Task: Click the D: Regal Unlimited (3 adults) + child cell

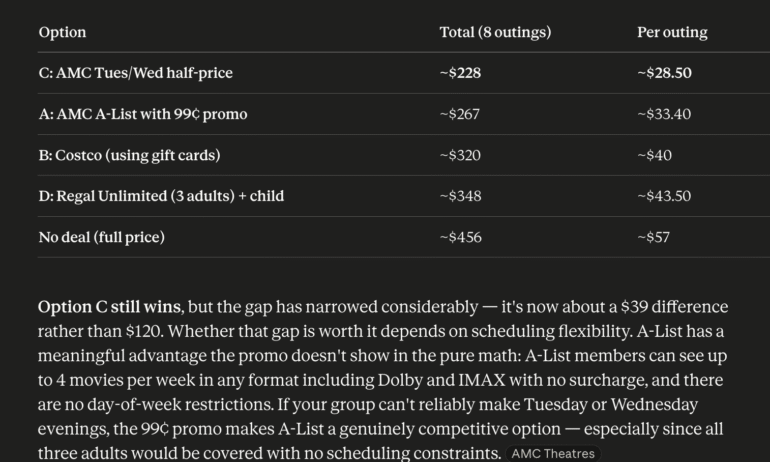Action: 161,196
